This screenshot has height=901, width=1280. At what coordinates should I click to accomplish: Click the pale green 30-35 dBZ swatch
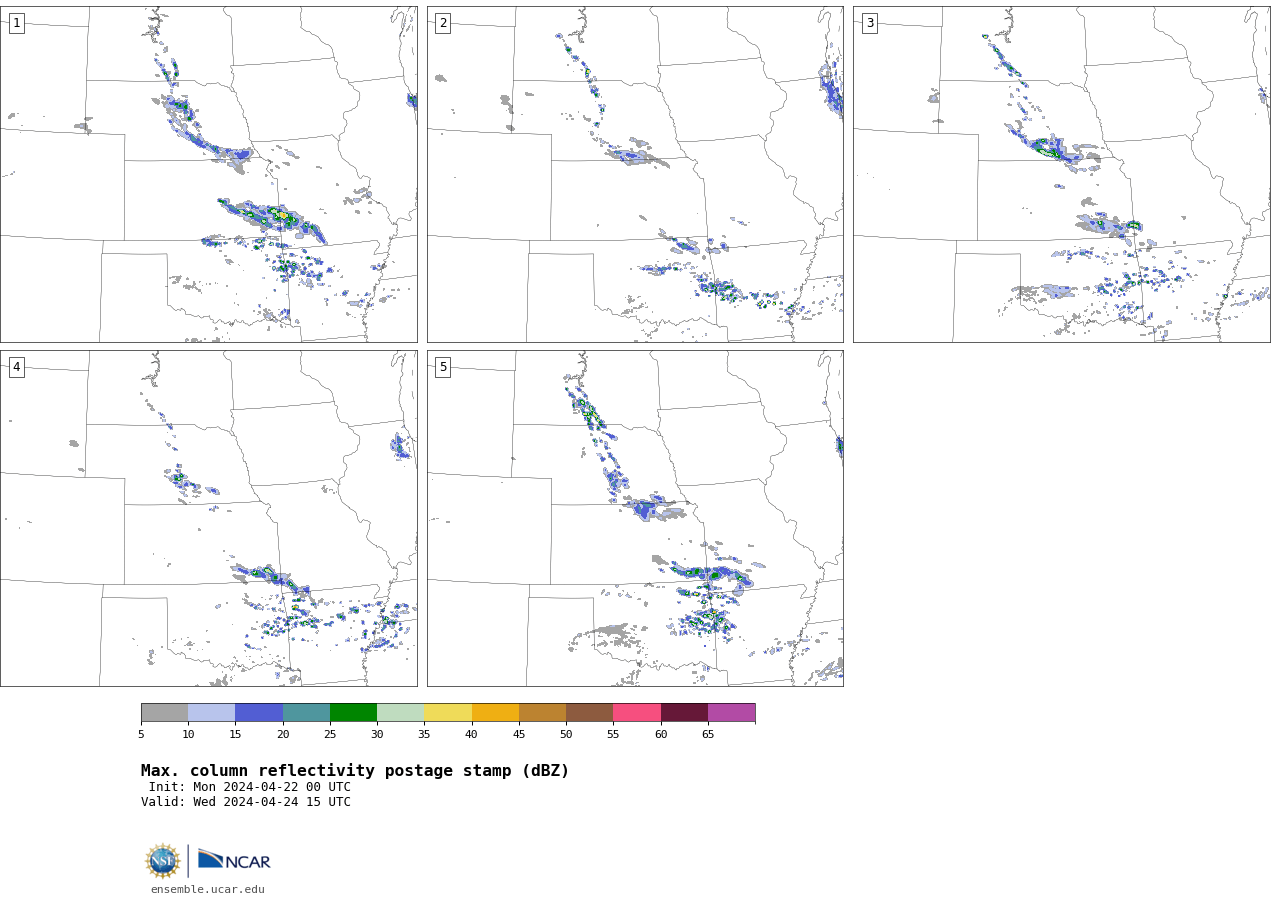click(400, 713)
